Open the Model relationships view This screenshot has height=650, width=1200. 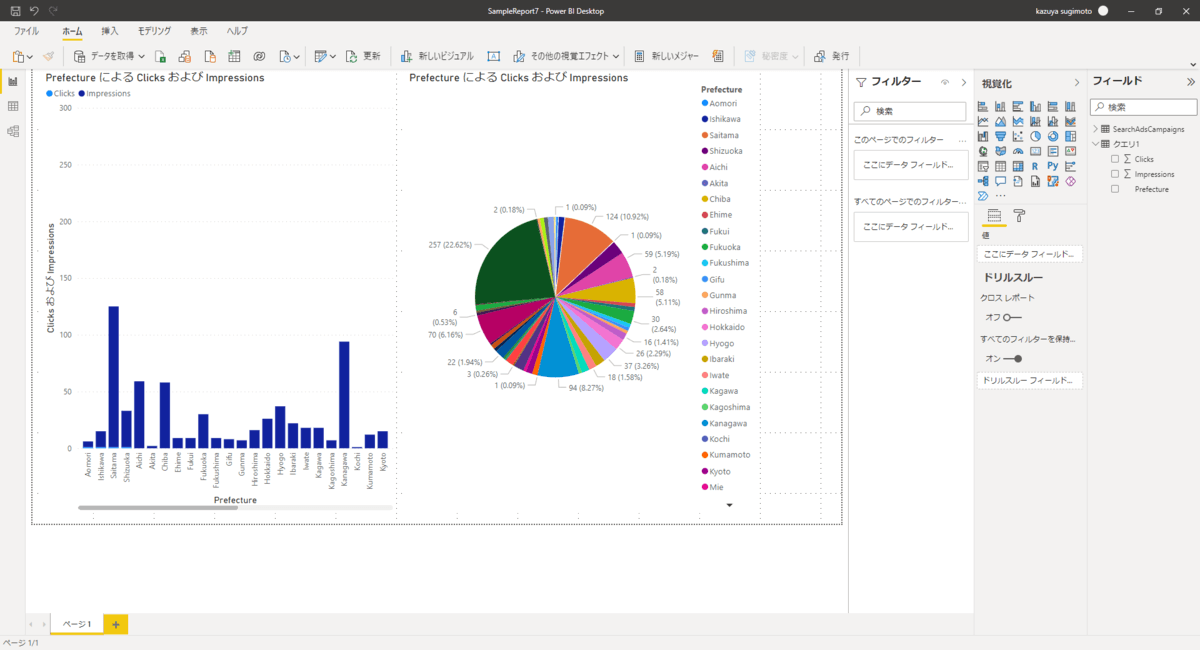(x=13, y=131)
